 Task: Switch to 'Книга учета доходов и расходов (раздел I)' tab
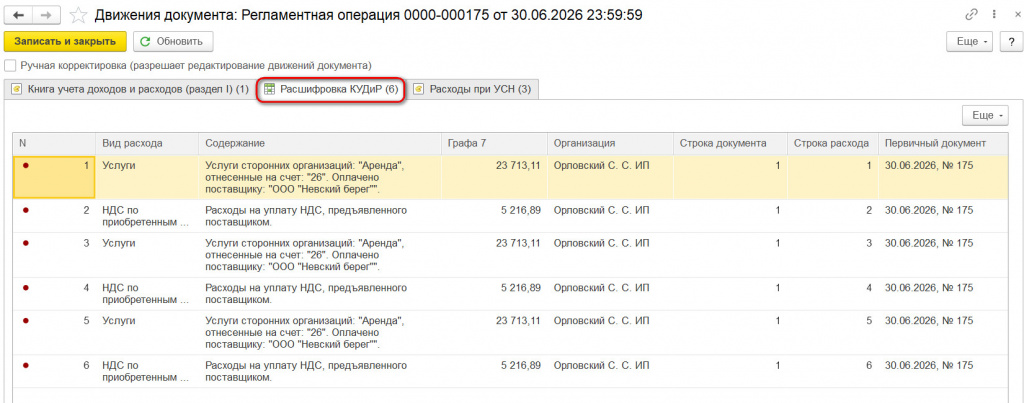click(x=129, y=89)
